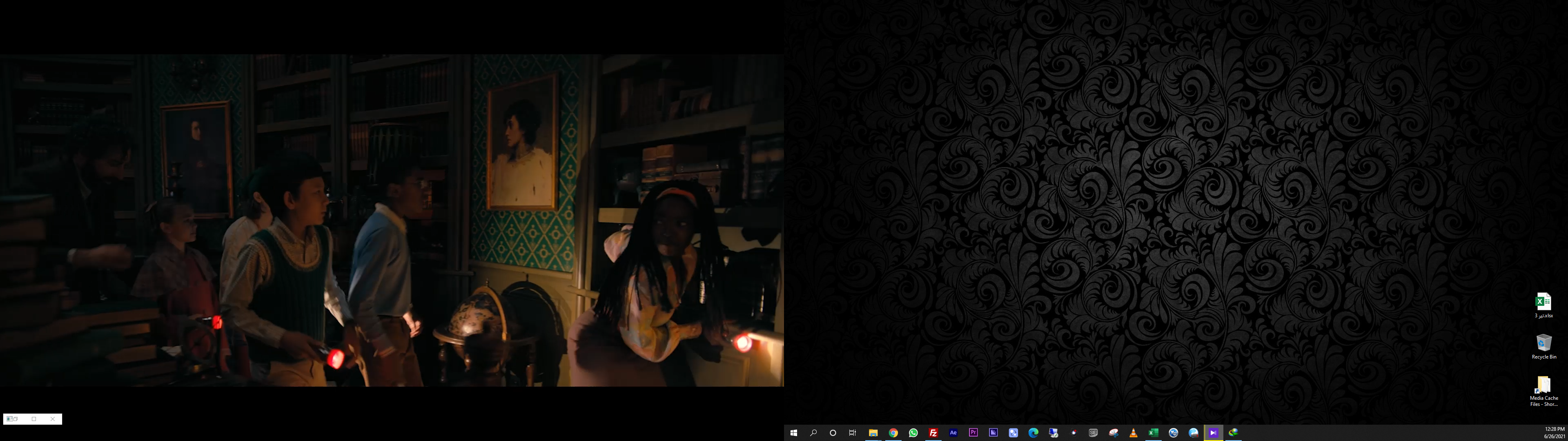Open WhatsApp from the taskbar
This screenshot has height=441, width=1568.
[x=913, y=432]
